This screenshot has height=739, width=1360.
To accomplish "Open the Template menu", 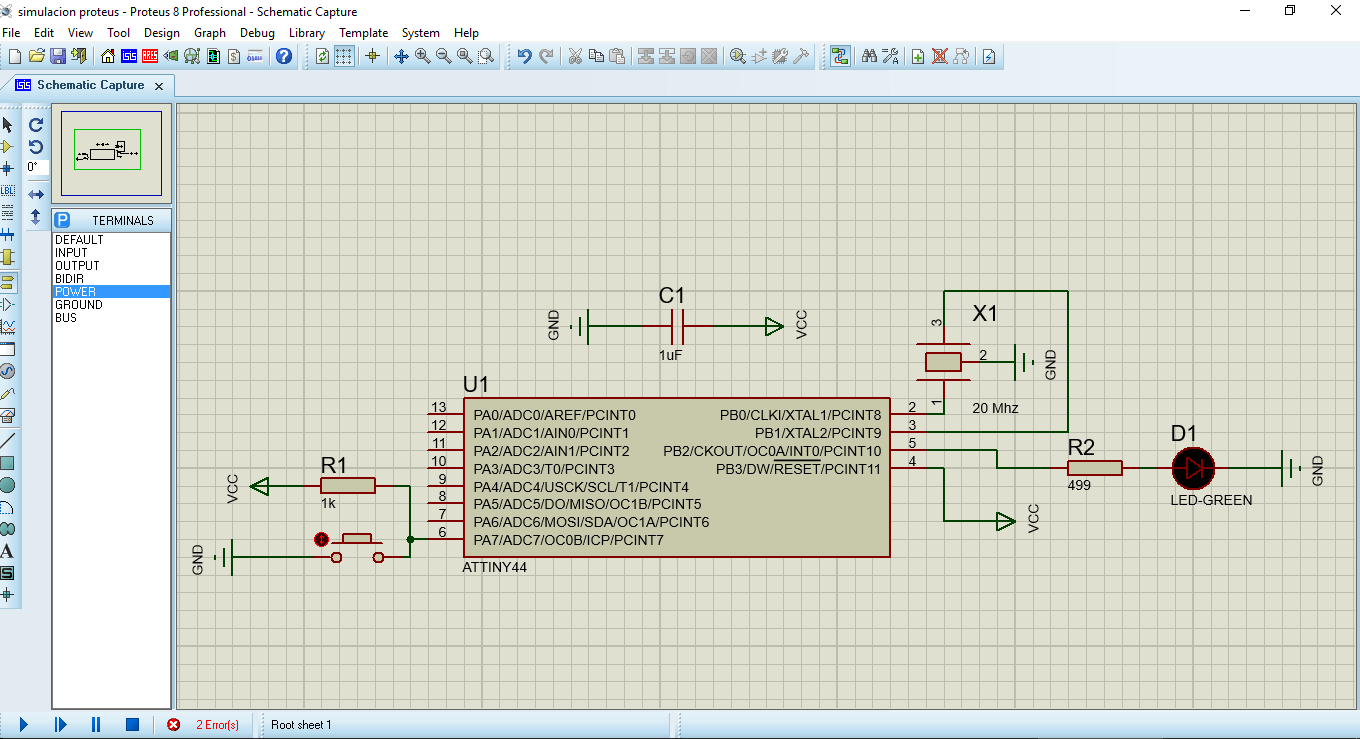I will point(363,33).
